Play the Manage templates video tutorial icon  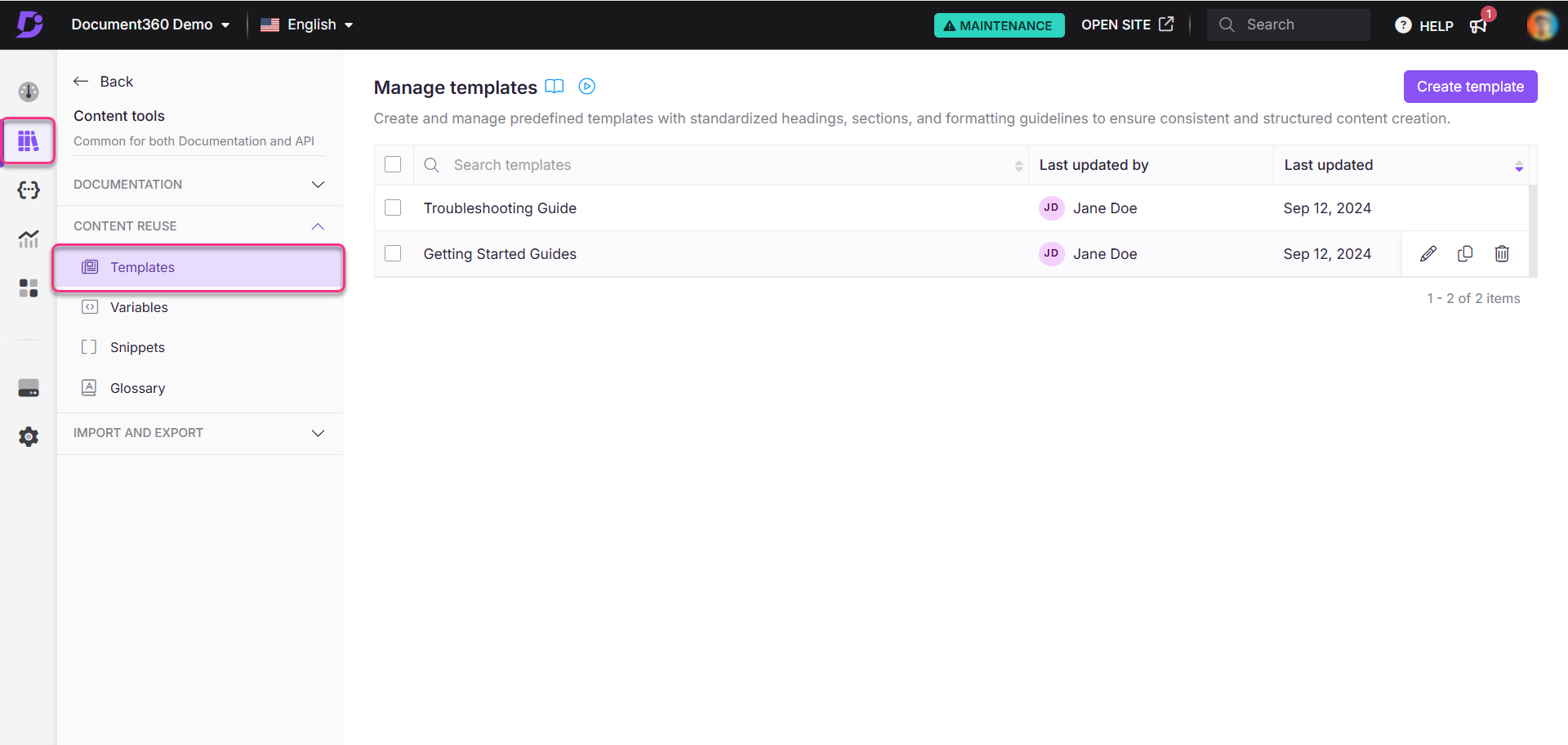(x=586, y=87)
